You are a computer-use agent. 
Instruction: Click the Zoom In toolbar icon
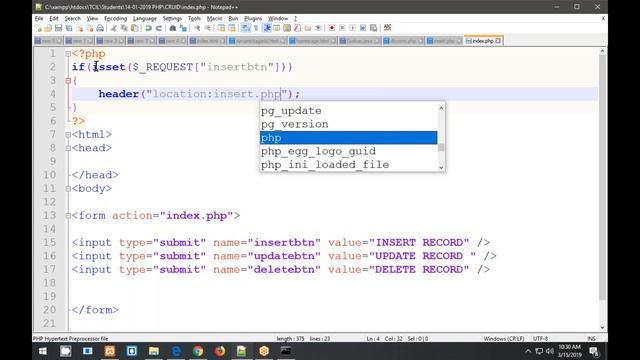[197, 28]
